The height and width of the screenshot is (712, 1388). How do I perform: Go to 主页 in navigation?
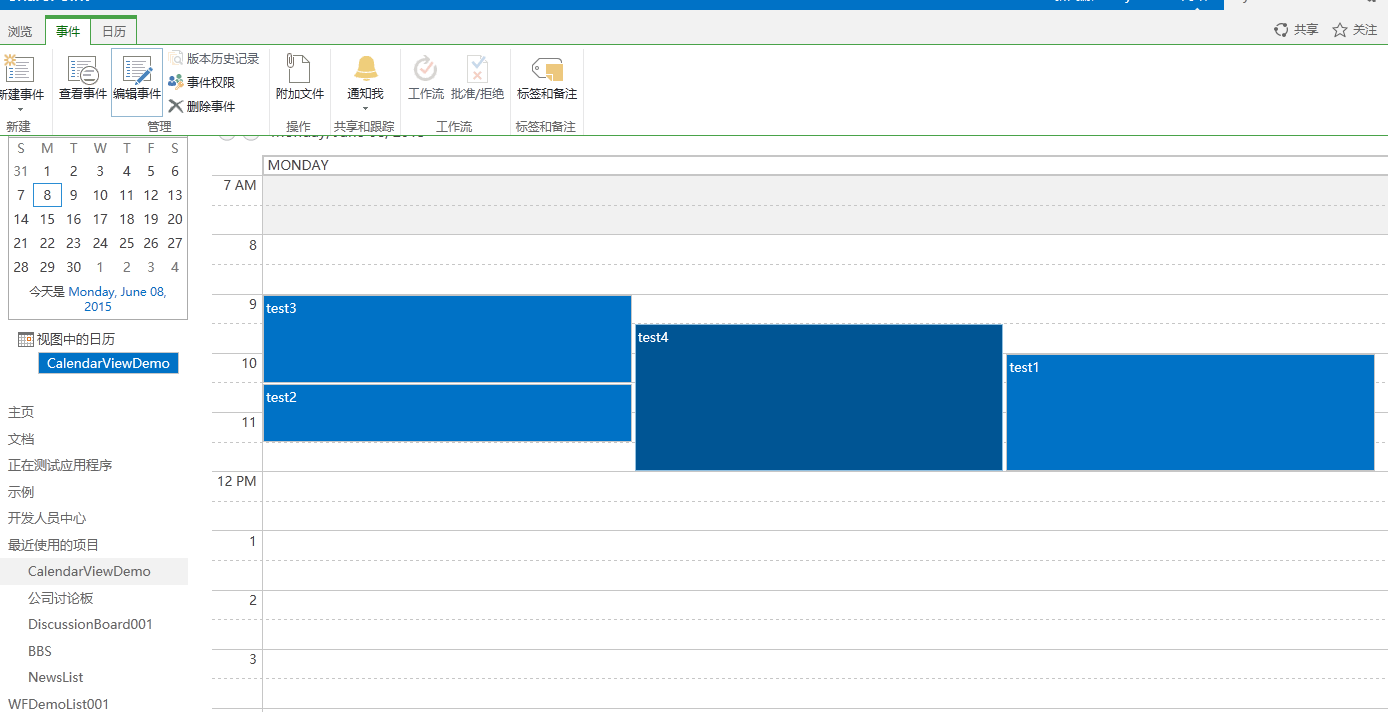click(21, 412)
